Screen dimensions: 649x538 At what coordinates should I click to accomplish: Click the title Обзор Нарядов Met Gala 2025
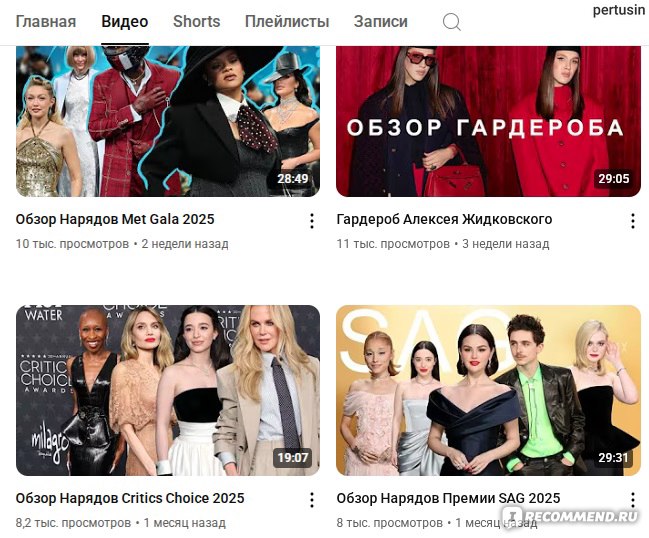pos(115,219)
